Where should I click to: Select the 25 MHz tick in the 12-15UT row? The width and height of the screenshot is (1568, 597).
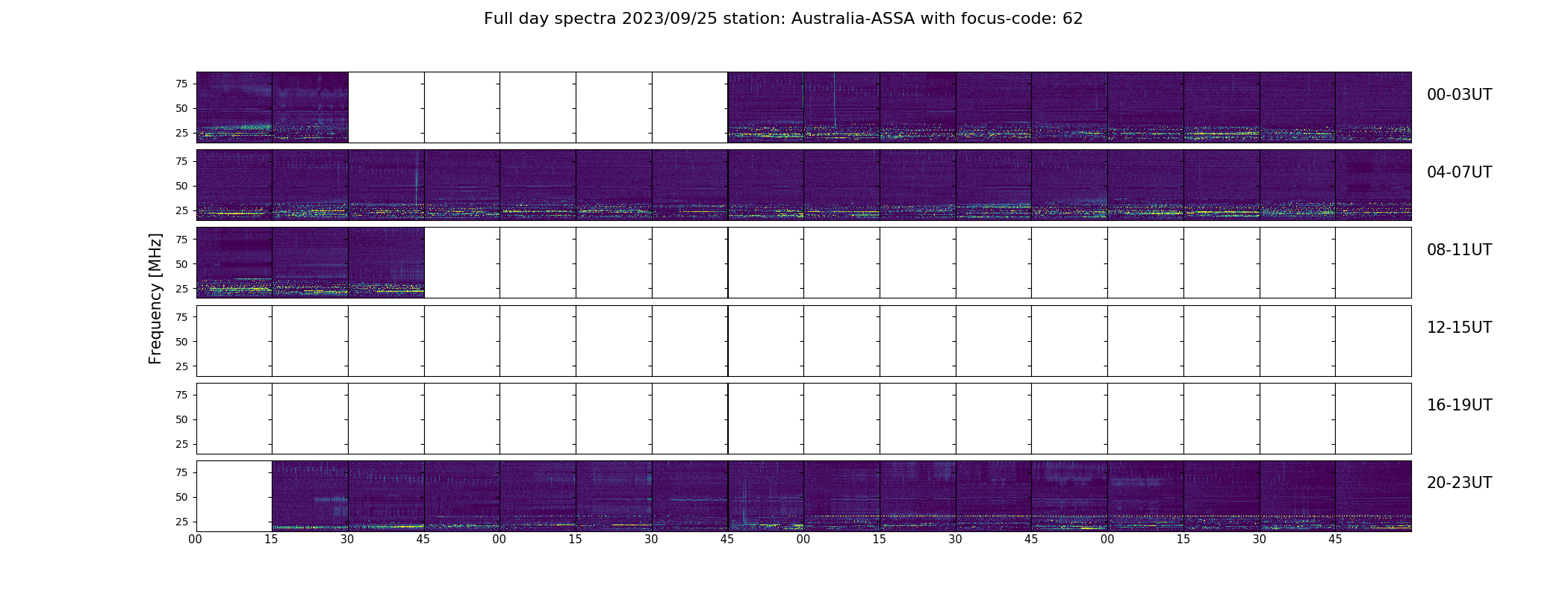coord(181,366)
